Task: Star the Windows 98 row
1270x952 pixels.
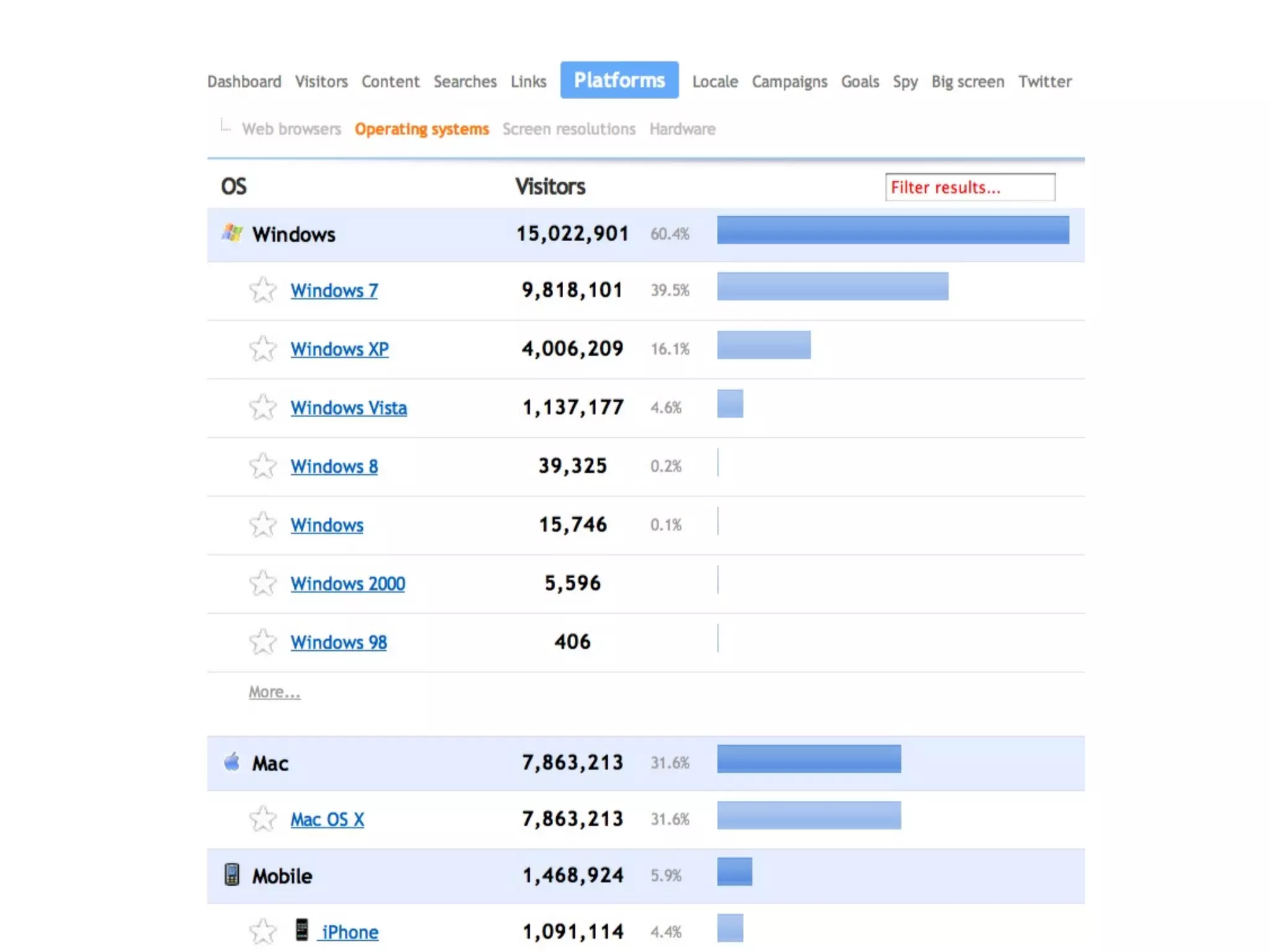Action: click(x=263, y=642)
